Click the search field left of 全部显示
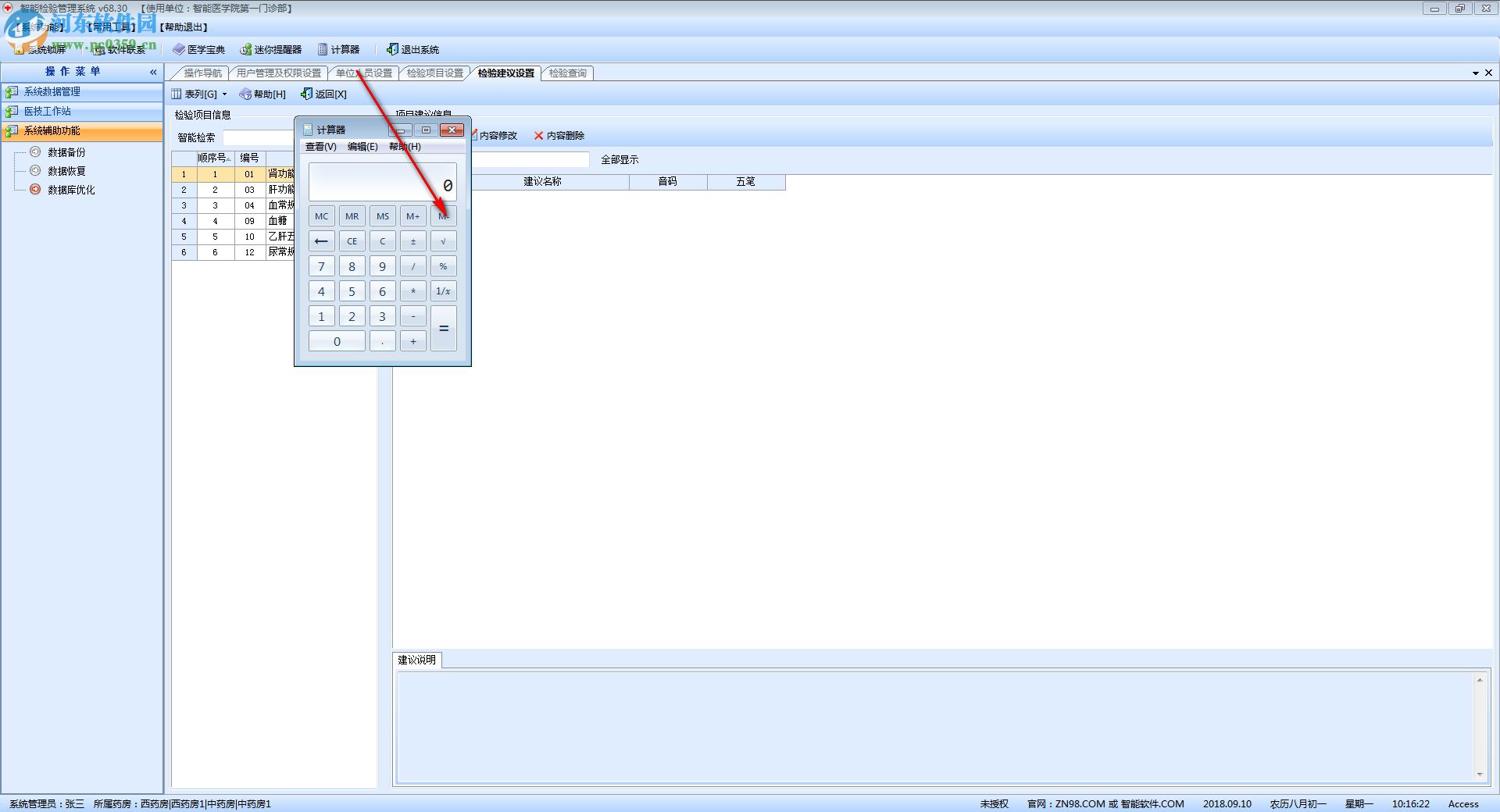Screen dimensions: 1500x812 pos(530,159)
